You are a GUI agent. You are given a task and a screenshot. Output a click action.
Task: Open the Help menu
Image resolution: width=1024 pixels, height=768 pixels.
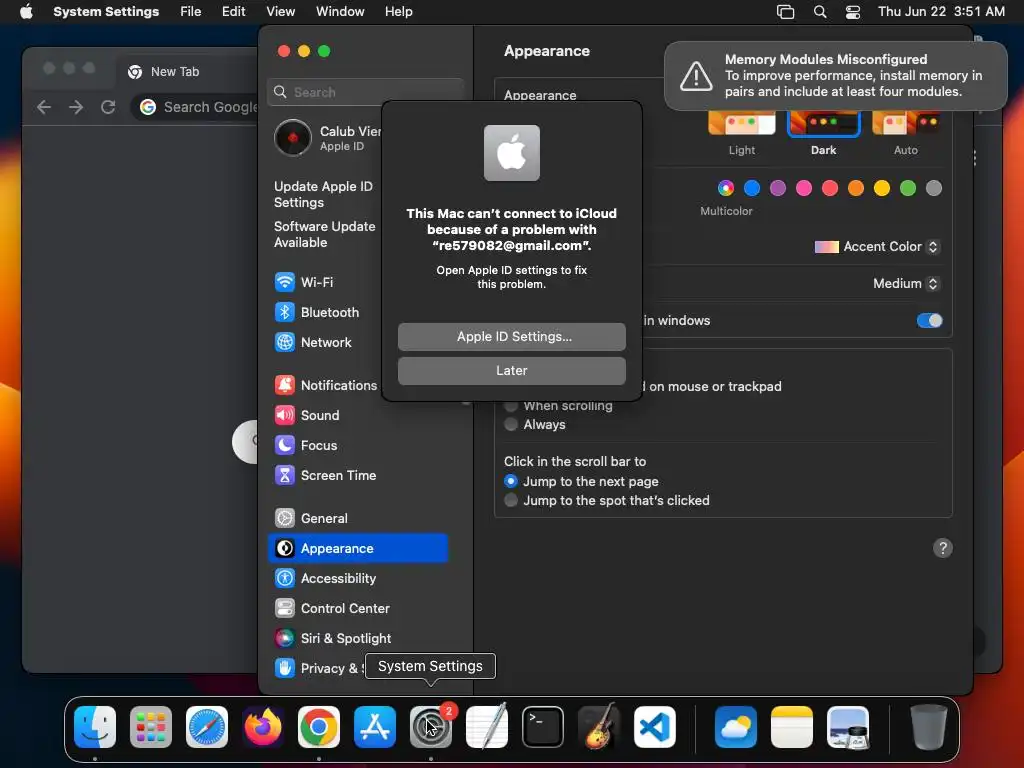398,12
